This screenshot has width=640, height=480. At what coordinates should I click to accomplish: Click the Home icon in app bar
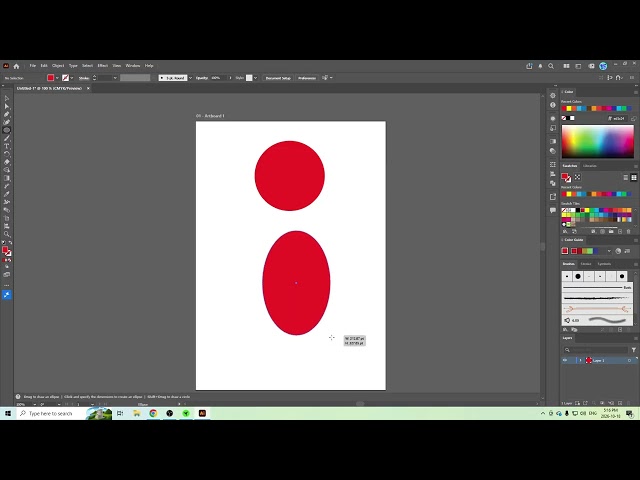tap(16, 66)
